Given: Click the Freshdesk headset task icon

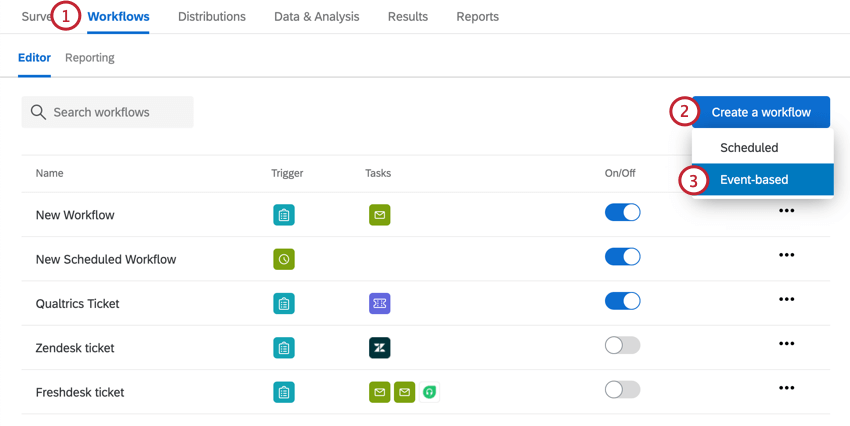Looking at the screenshot, I should click(x=429, y=392).
